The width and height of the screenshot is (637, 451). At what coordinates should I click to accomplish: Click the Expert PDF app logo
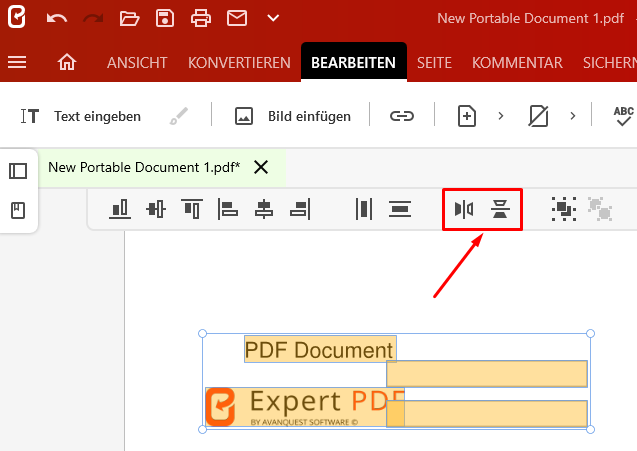coord(17,17)
